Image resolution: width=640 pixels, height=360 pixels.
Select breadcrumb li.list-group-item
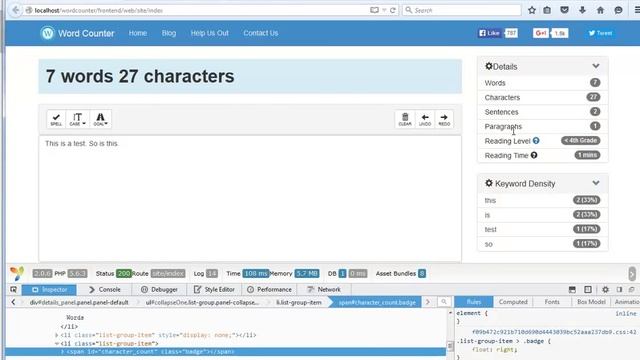point(299,302)
